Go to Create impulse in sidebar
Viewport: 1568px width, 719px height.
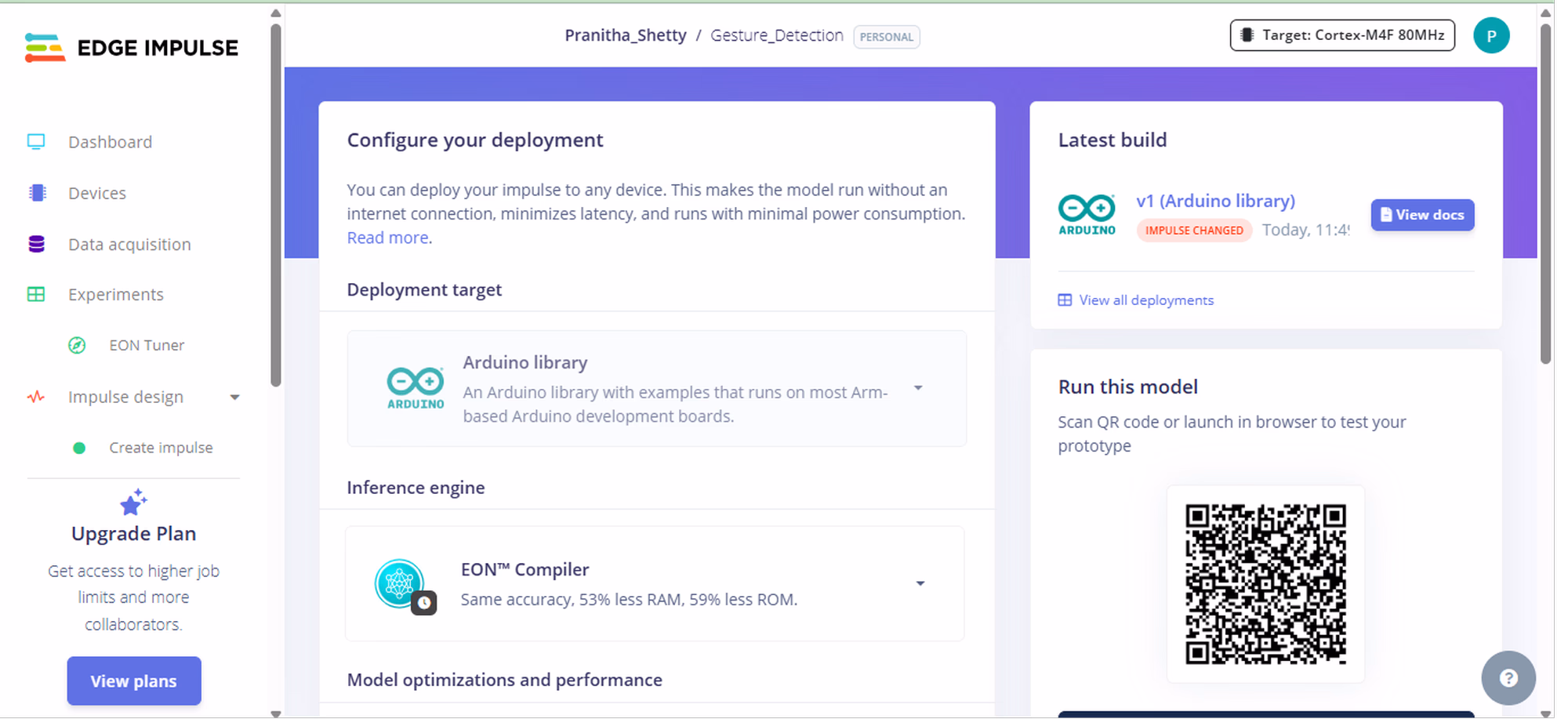(161, 448)
